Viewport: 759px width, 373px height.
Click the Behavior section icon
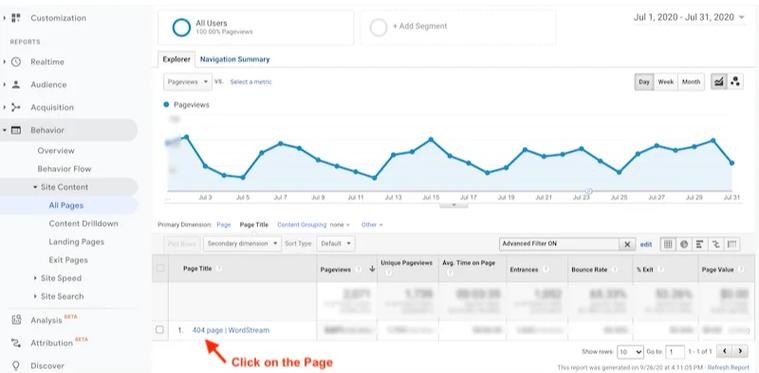(16, 130)
